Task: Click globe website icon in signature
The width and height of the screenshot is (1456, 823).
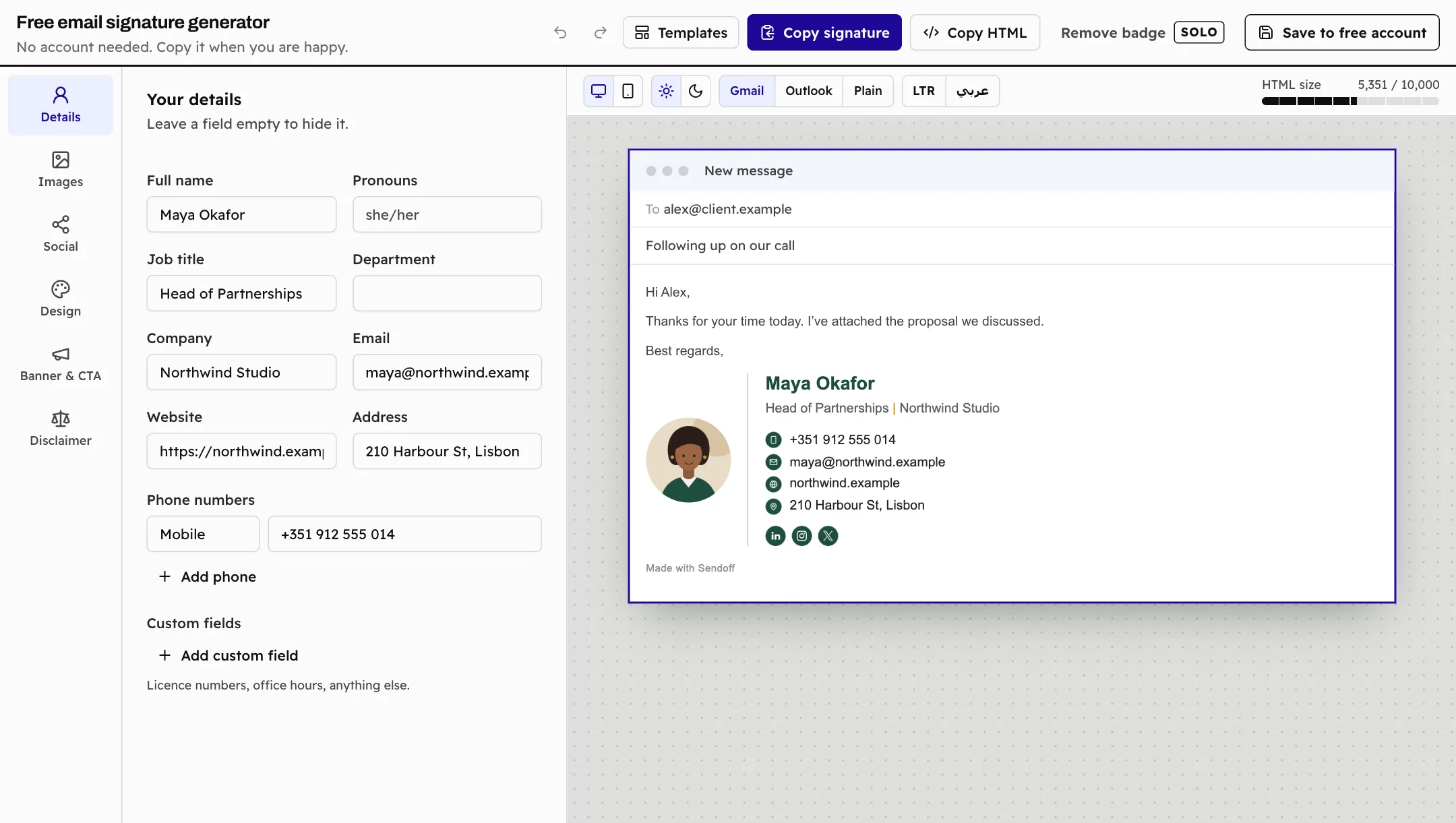Action: click(x=773, y=484)
